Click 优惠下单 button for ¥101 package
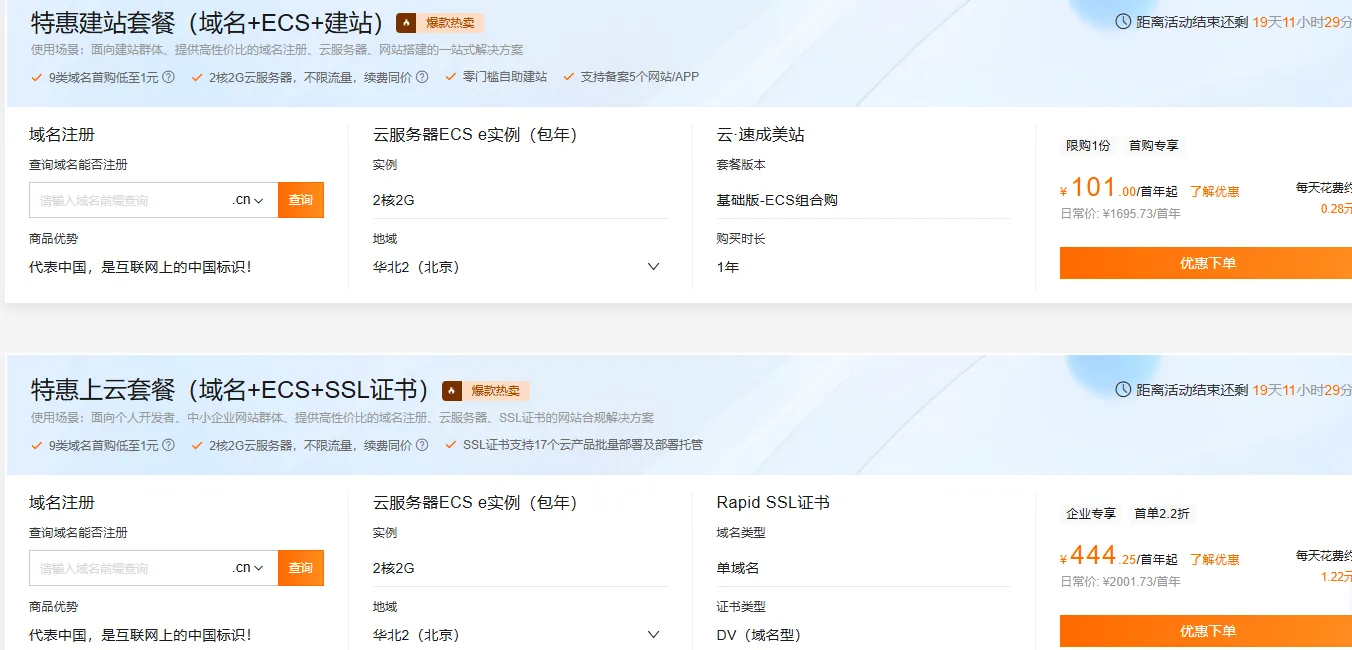 1206,263
